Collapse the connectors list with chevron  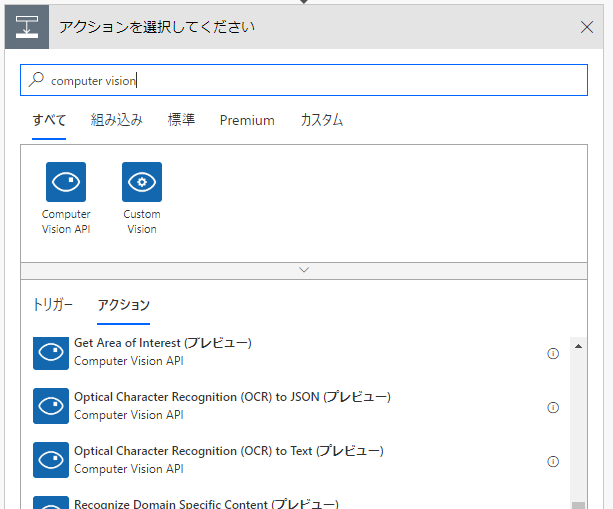[x=304, y=270]
